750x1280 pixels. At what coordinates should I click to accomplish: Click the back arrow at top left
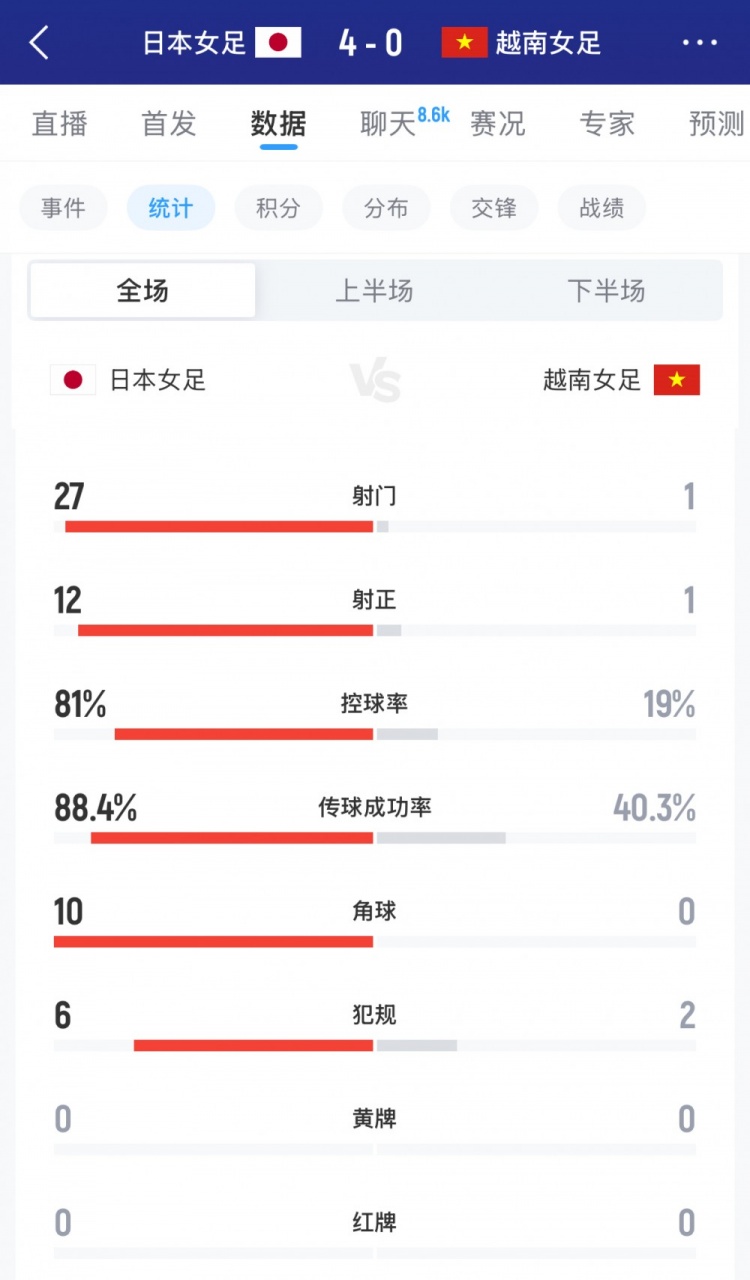point(38,42)
